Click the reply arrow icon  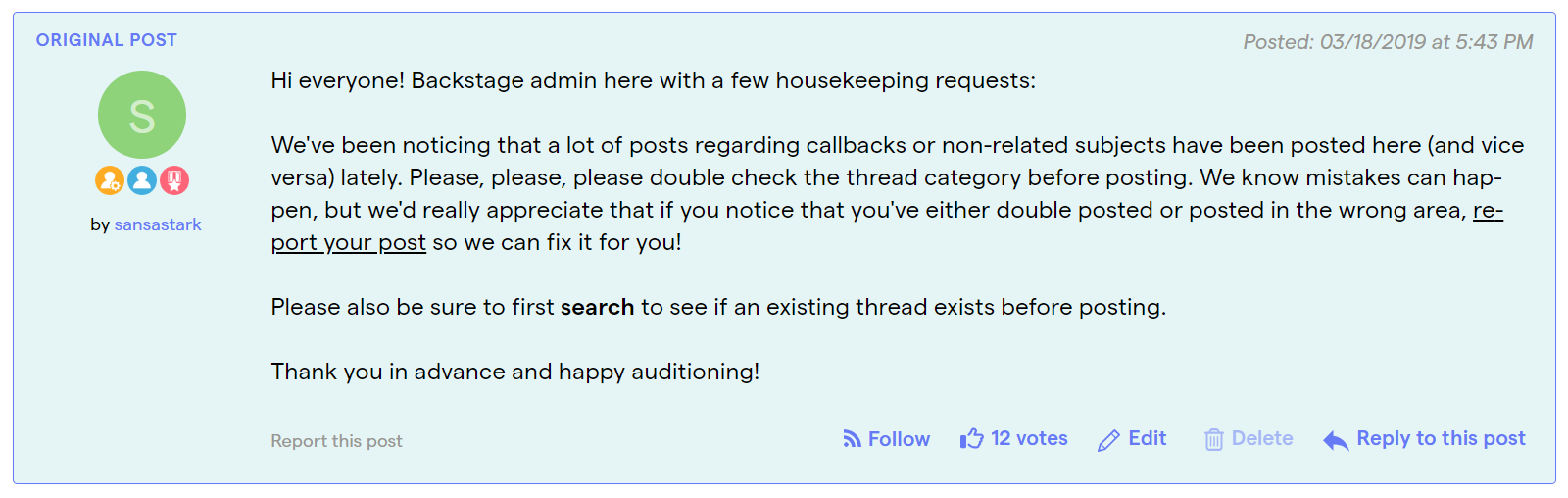click(x=1336, y=441)
